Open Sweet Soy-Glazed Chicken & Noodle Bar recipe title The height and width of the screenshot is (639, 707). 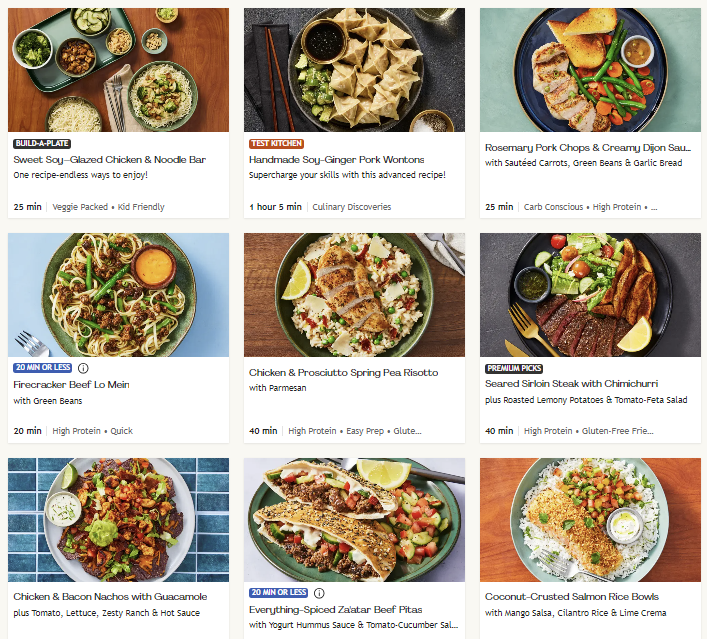[109, 160]
